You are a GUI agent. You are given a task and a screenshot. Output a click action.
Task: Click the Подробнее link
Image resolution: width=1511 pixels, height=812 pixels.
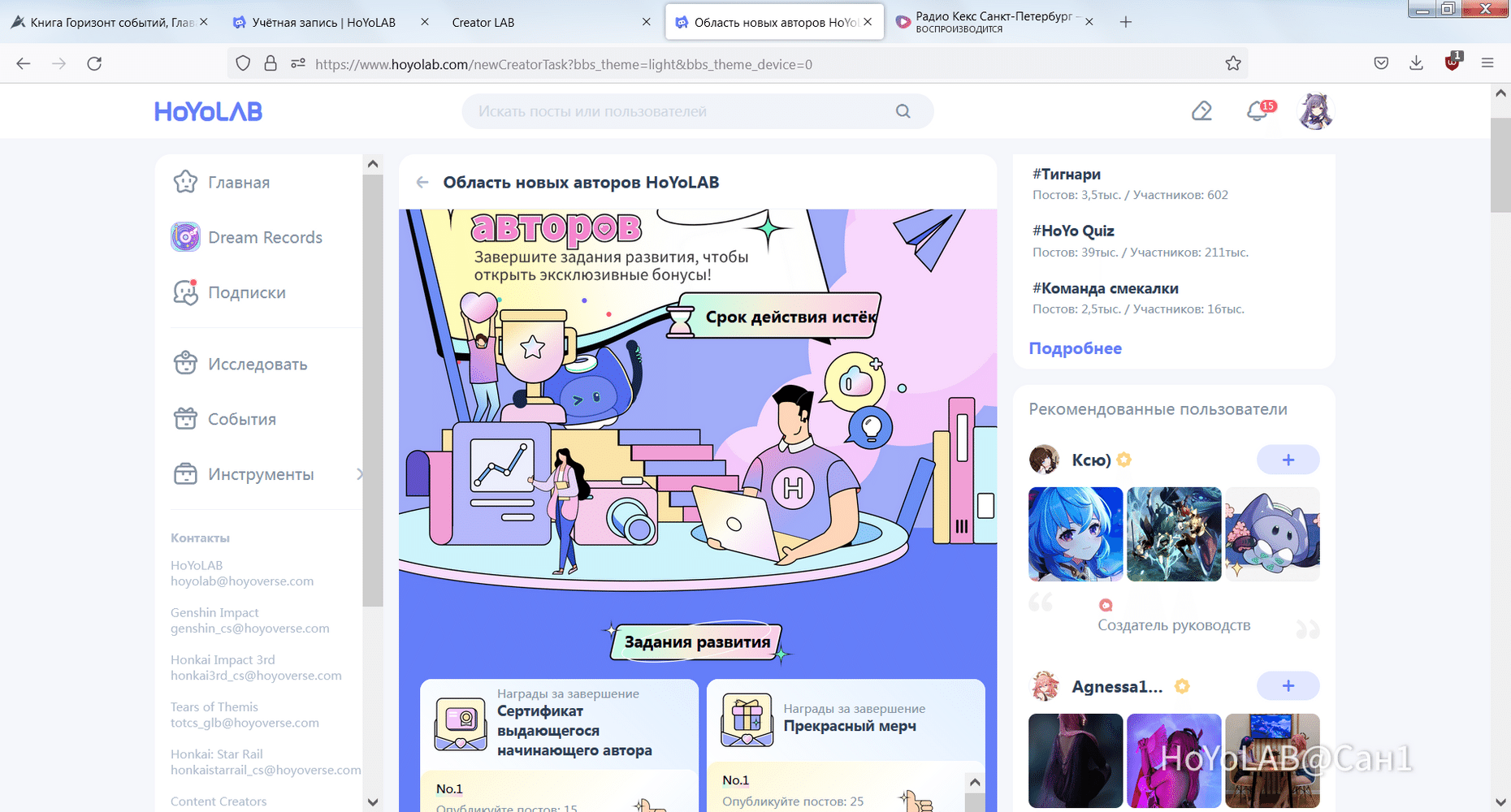point(1075,348)
